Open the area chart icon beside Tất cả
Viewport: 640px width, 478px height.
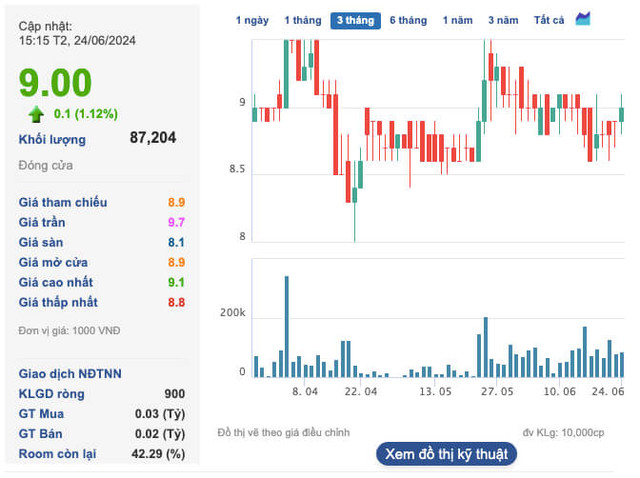(x=584, y=19)
